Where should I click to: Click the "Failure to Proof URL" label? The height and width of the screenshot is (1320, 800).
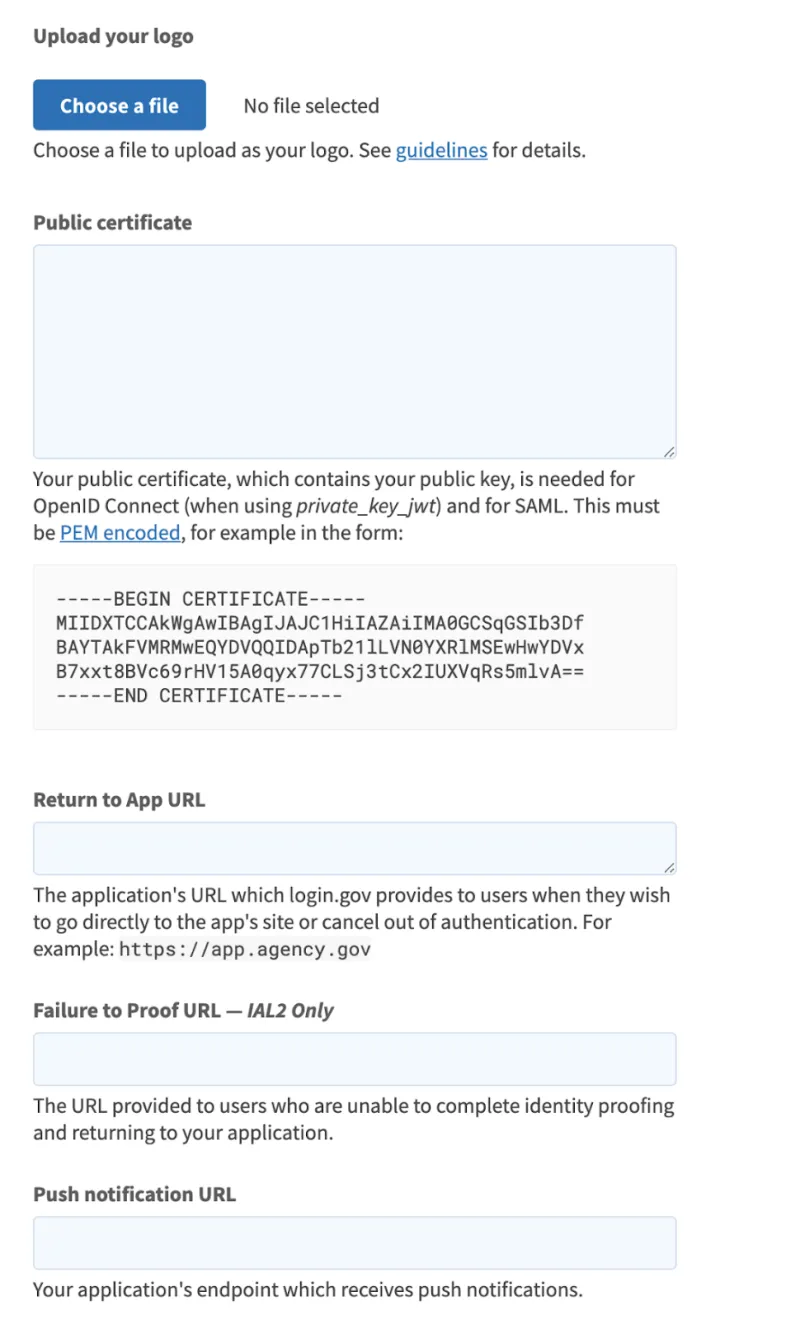coord(126,1010)
